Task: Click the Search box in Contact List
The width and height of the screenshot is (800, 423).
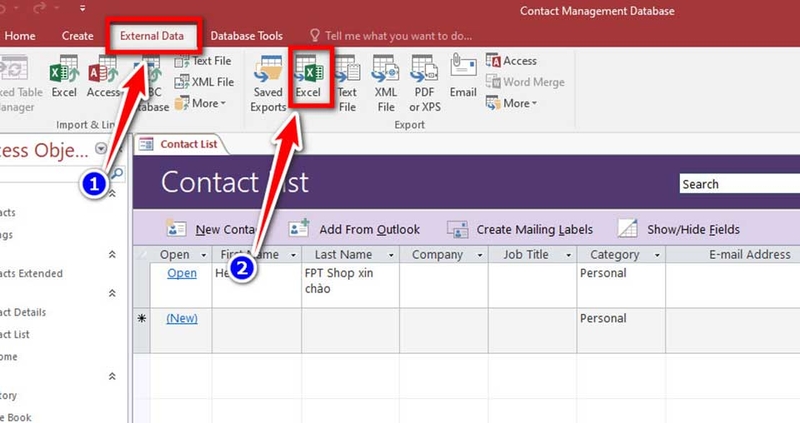Action: (x=739, y=184)
